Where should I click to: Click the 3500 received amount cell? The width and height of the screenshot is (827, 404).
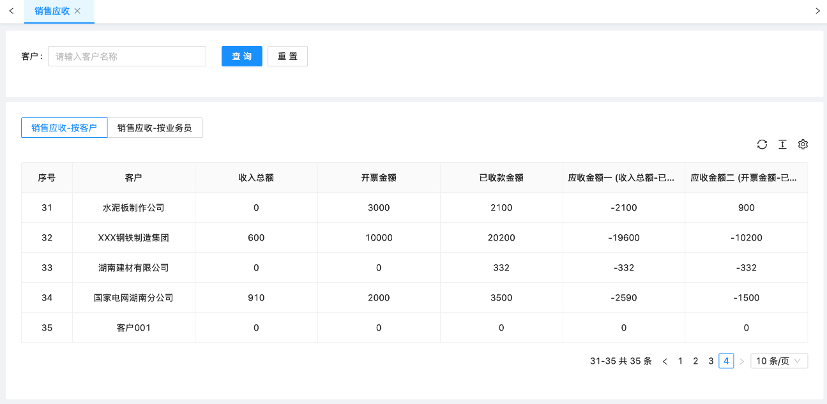pos(501,298)
